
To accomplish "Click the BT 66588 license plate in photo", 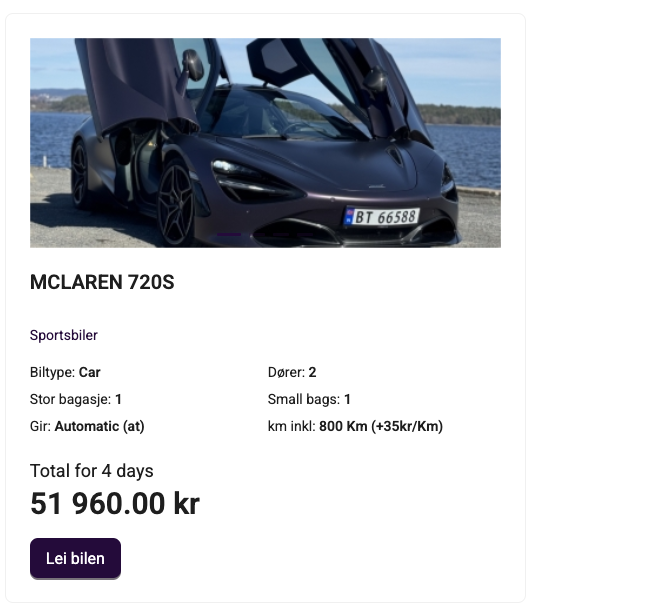I will point(381,217).
